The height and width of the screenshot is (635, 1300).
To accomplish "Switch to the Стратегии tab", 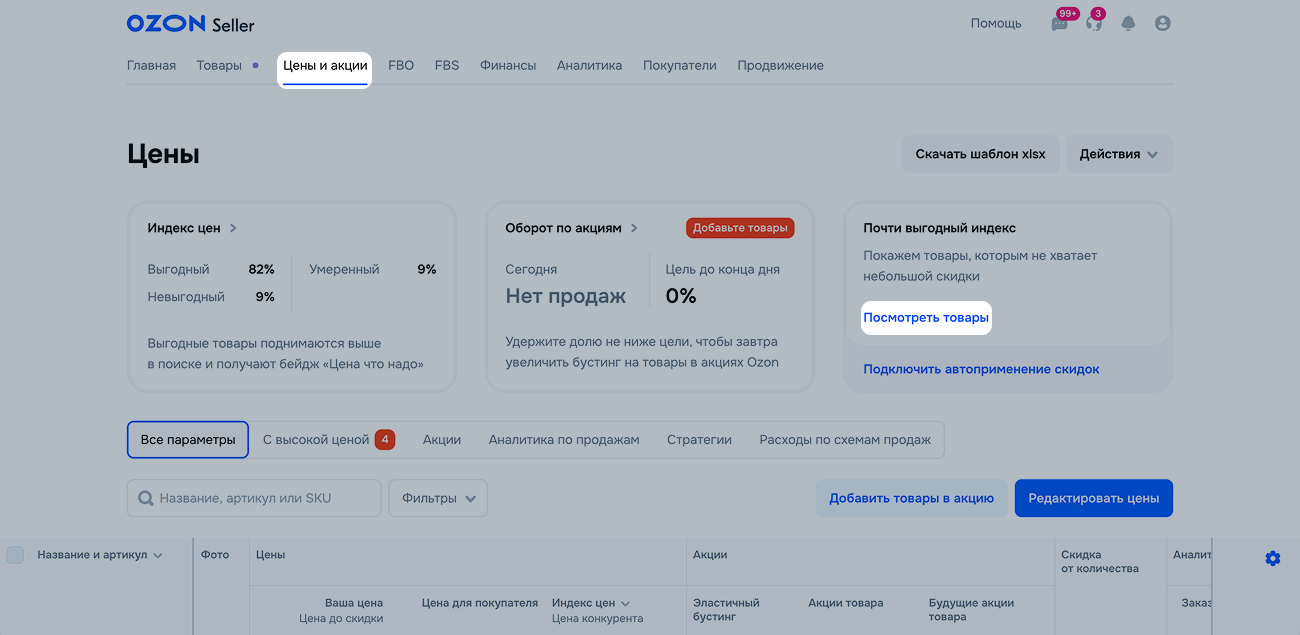I will click(x=699, y=440).
